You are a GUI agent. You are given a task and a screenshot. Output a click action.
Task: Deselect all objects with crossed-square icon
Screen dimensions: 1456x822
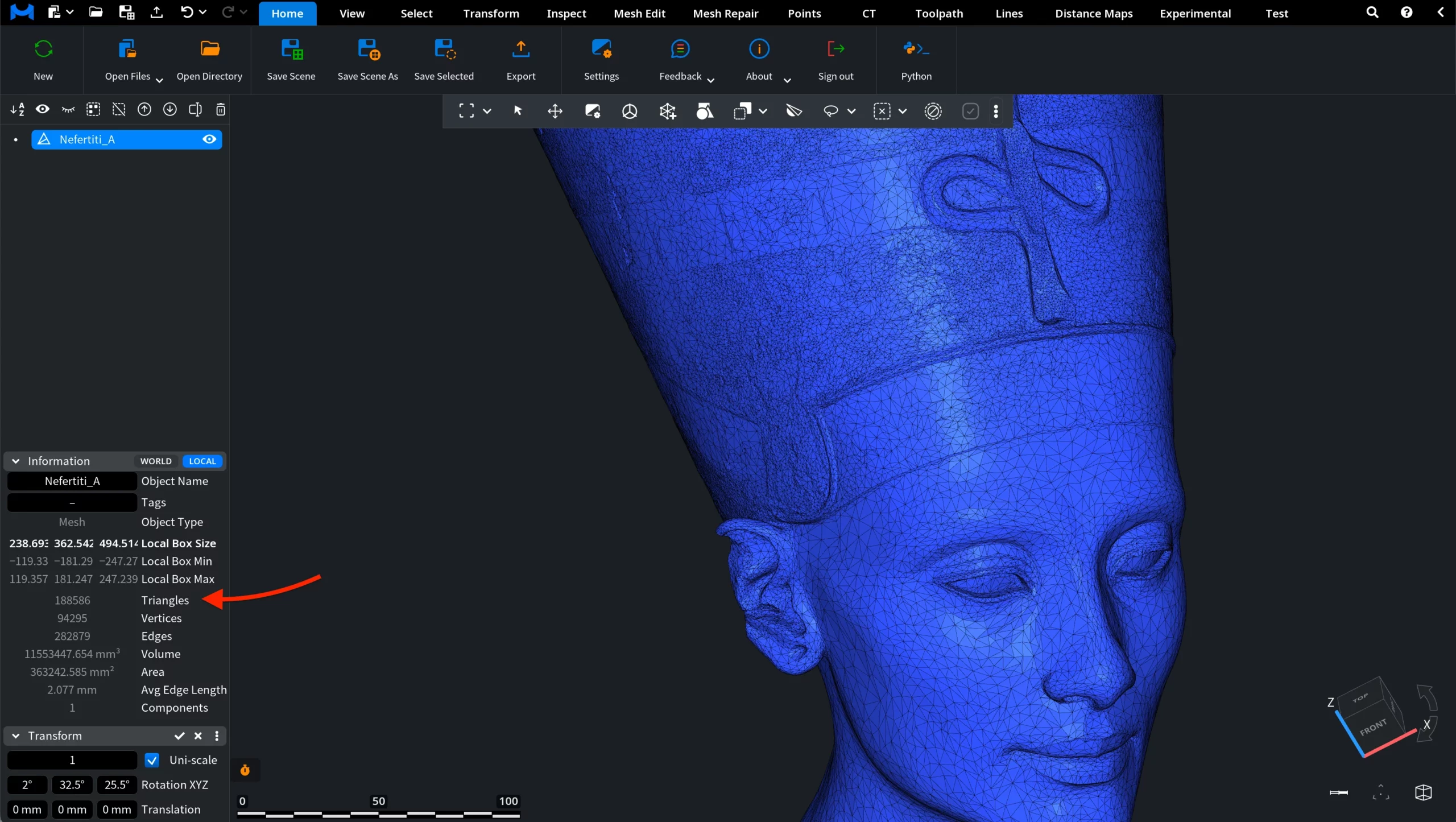coord(119,109)
